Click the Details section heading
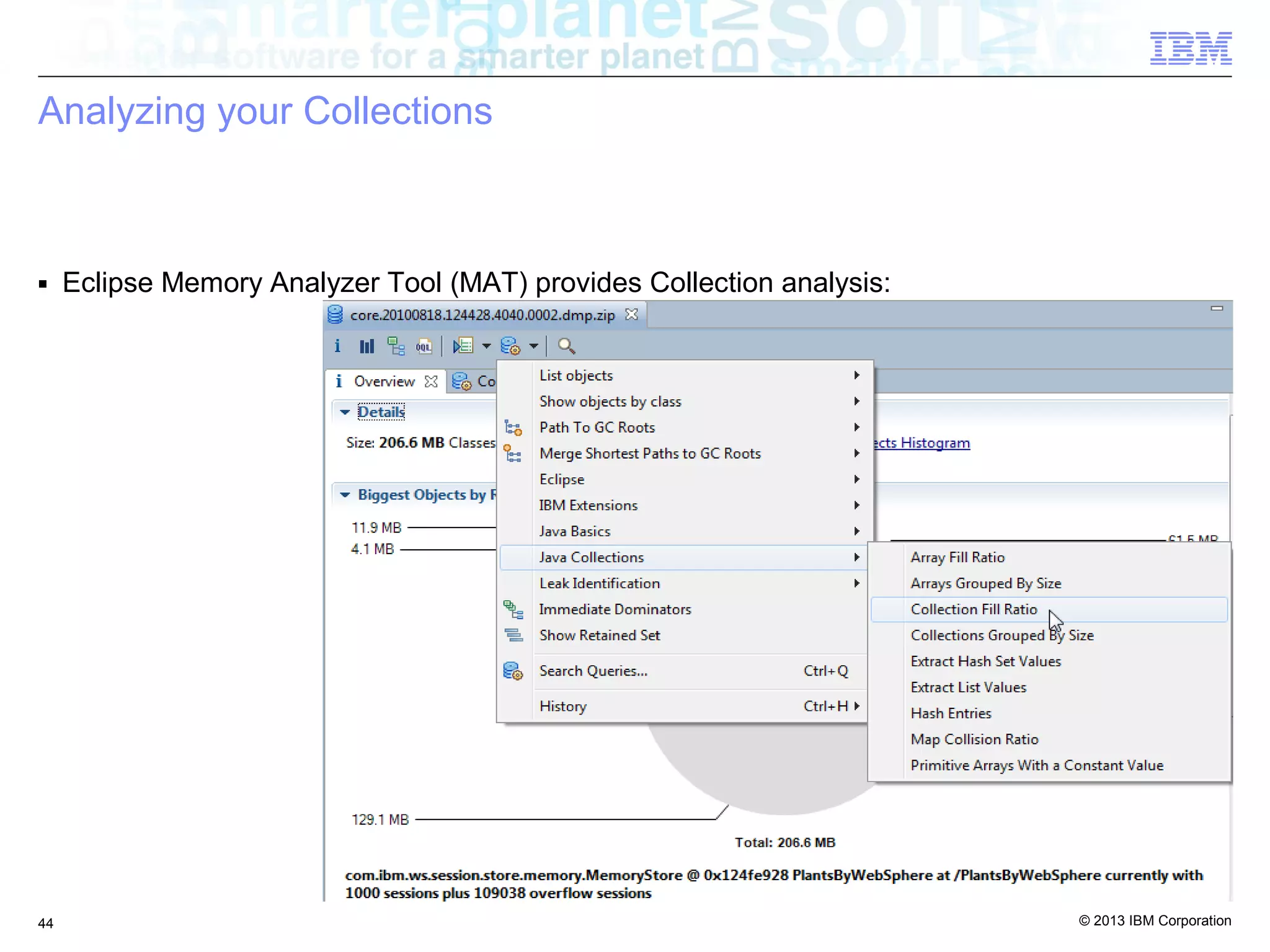Viewport: 1270px width, 952px height. [x=381, y=412]
